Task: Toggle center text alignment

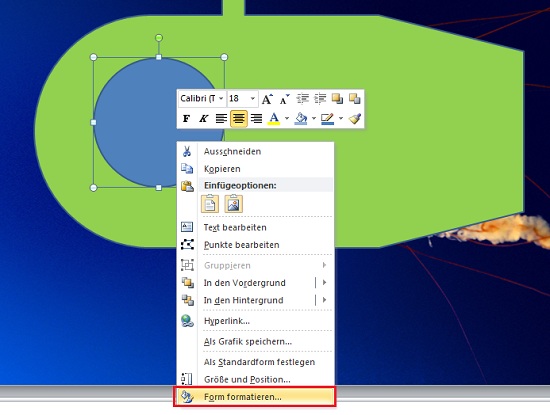Action: click(239, 119)
